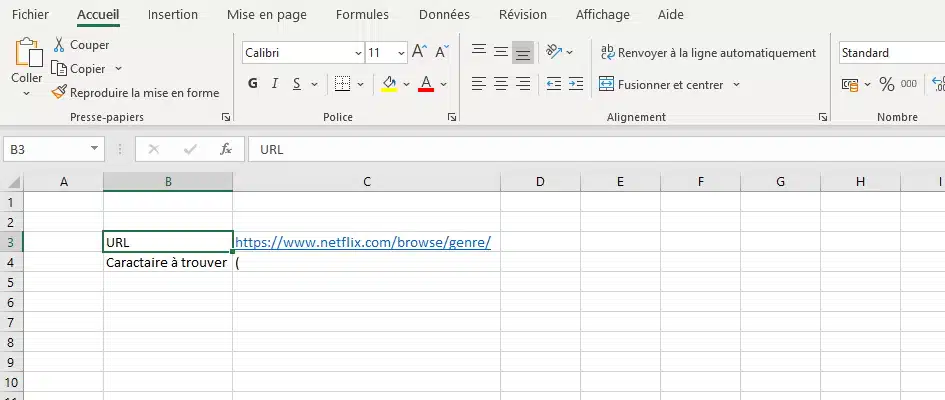Confirm entry with checkmark icon
Image resolution: width=945 pixels, height=400 pixels.
pos(190,149)
